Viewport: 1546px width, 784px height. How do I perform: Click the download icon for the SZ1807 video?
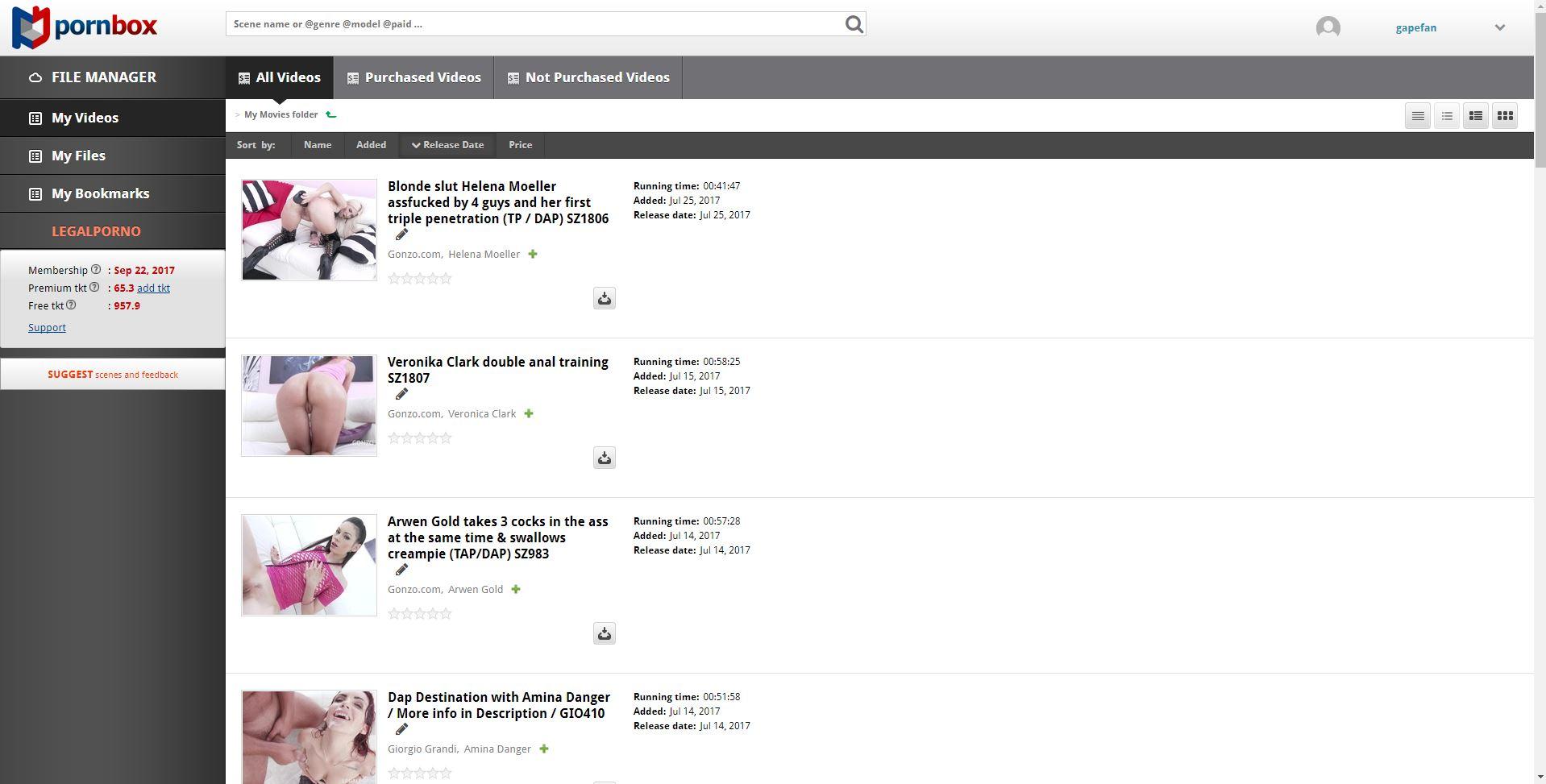point(605,458)
